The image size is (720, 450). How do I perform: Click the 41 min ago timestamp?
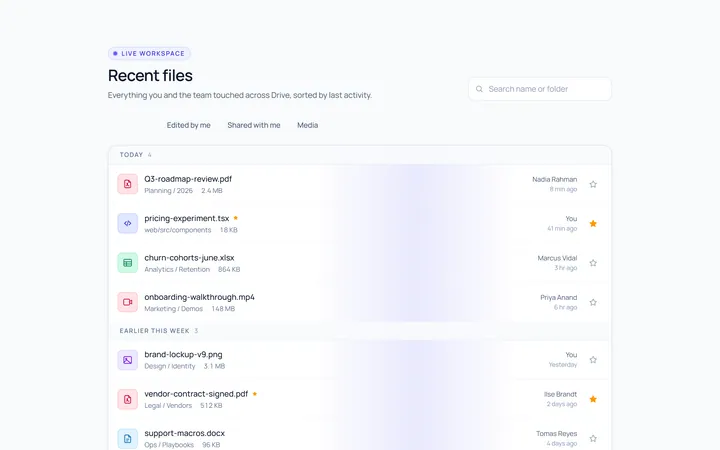(x=562, y=229)
